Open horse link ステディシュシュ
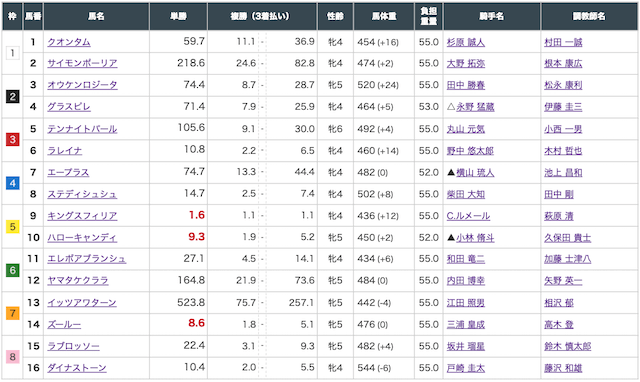Image resolution: width=640 pixels, height=382 pixels. point(82,194)
